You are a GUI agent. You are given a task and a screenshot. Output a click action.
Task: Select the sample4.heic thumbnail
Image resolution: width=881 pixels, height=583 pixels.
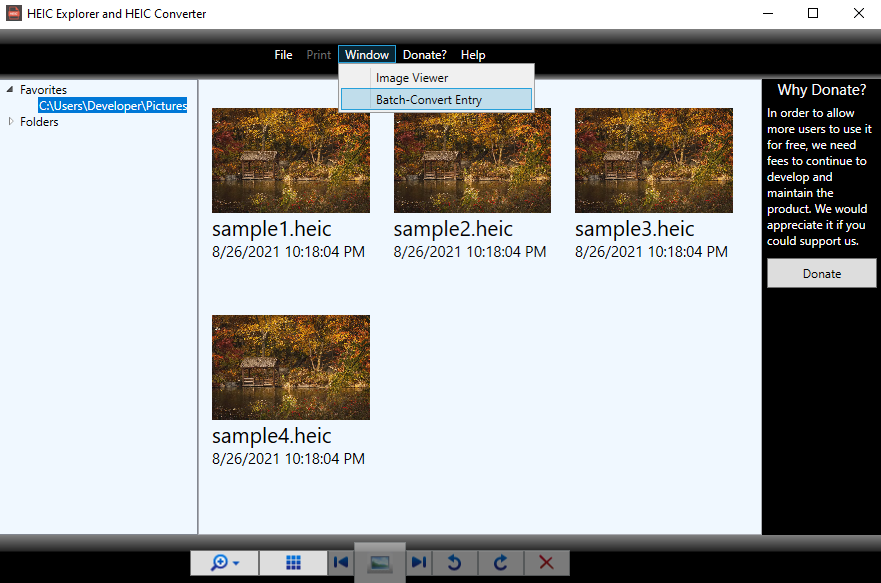pyautogui.click(x=291, y=368)
